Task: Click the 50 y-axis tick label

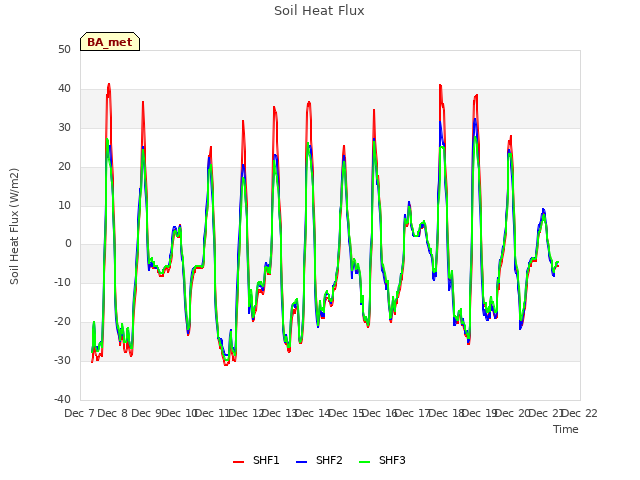Action: pos(64,50)
